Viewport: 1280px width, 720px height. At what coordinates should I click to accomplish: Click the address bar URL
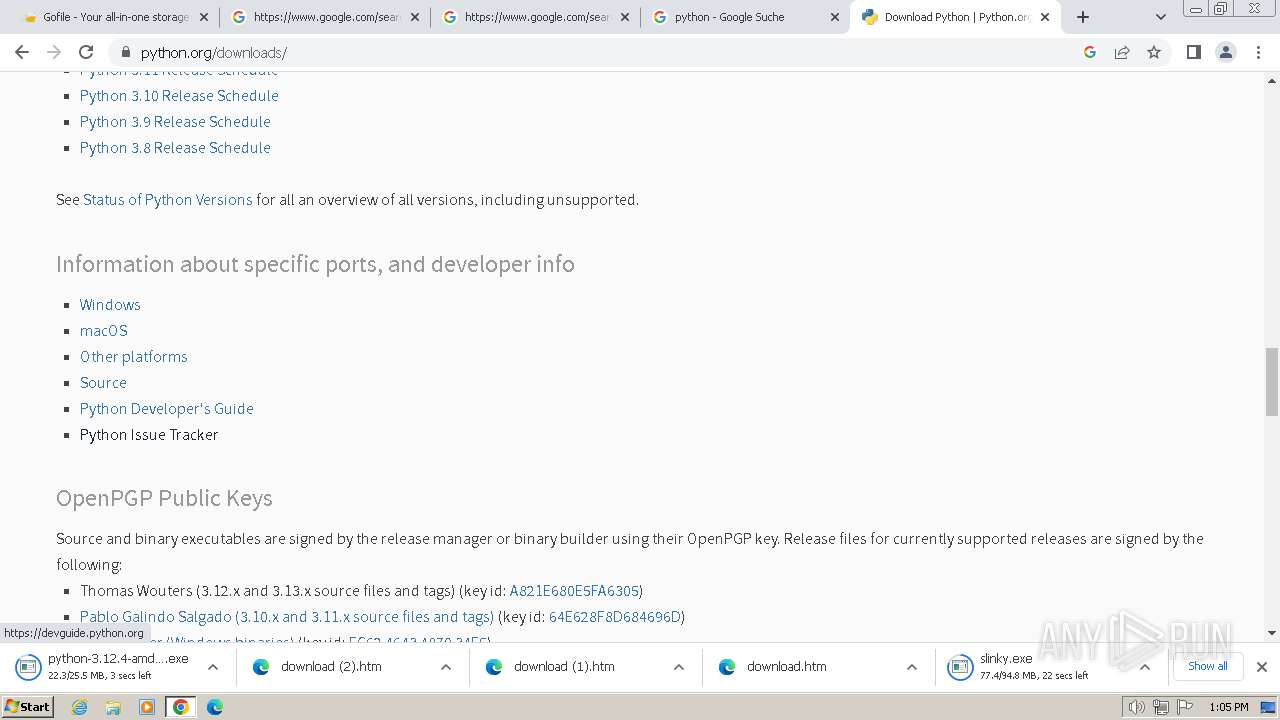pyautogui.click(x=214, y=53)
